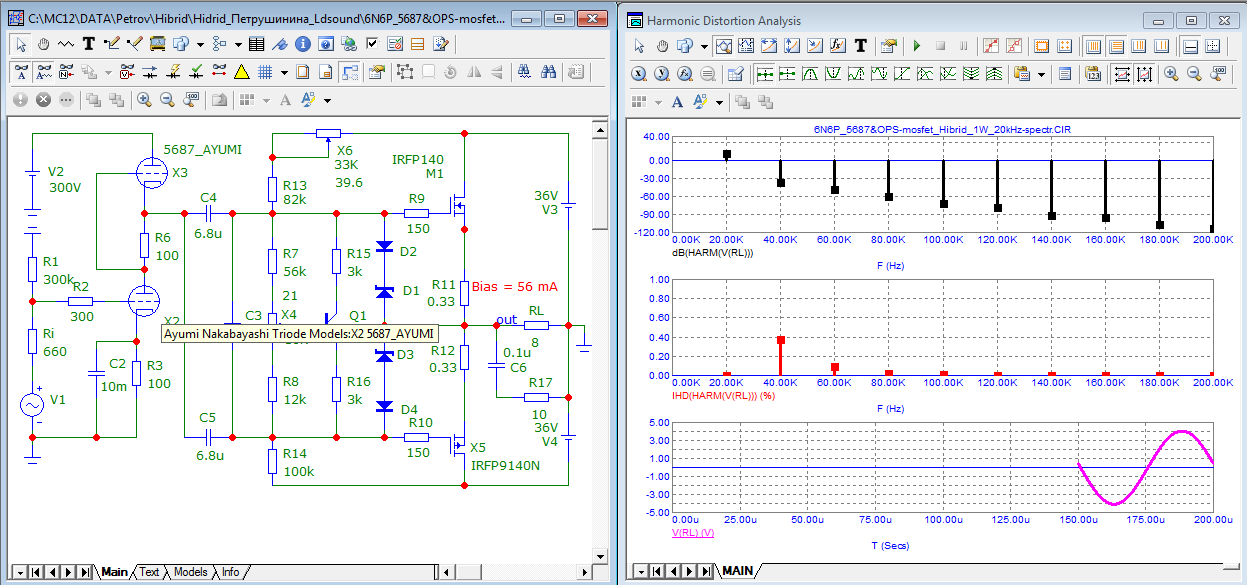
Task: Switch to the Text tab
Action: [149, 572]
